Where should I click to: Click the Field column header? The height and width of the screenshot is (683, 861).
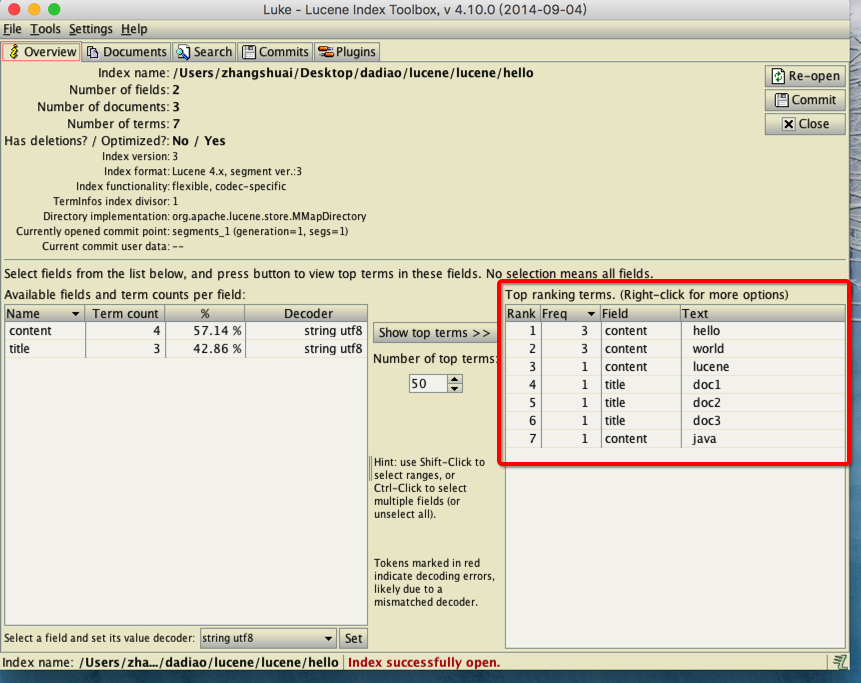coord(640,313)
